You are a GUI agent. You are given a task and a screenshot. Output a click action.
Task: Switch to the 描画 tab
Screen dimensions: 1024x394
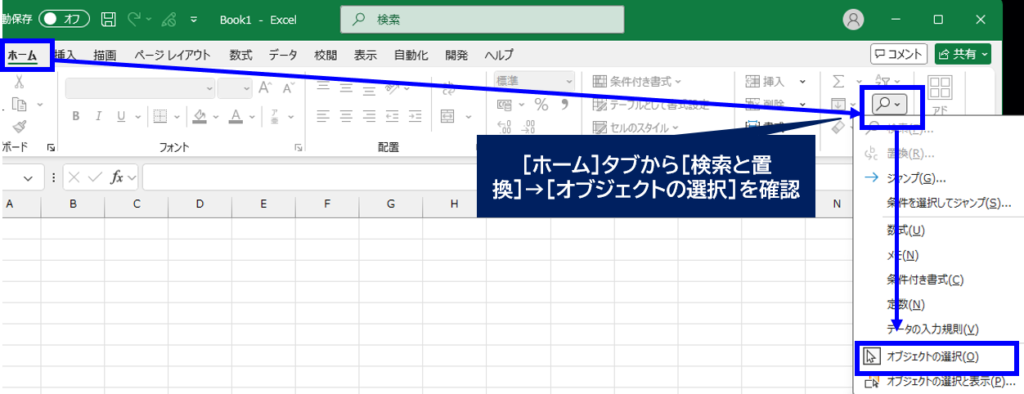point(104,56)
